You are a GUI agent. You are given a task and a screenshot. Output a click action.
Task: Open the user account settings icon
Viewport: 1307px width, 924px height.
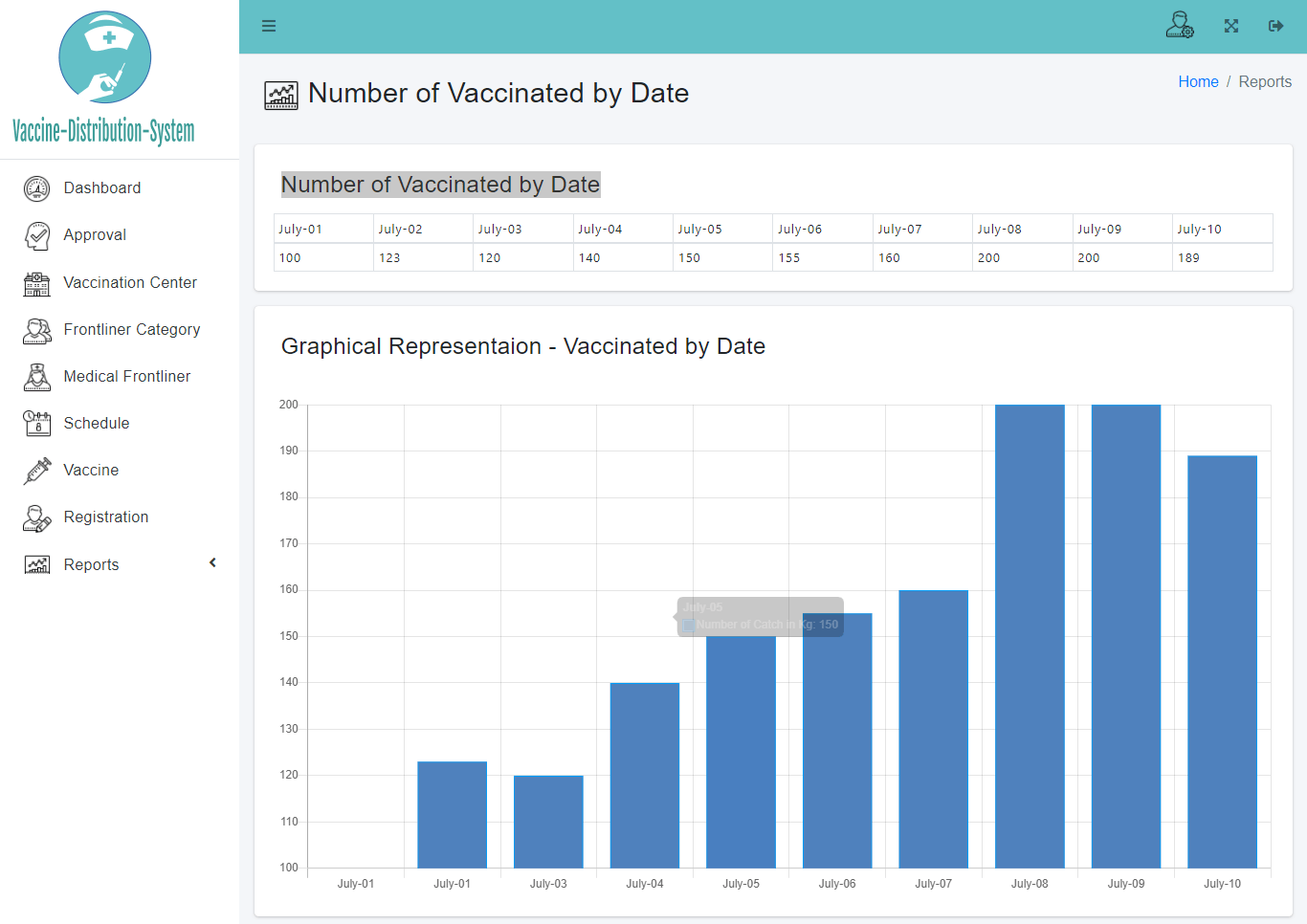1180,25
